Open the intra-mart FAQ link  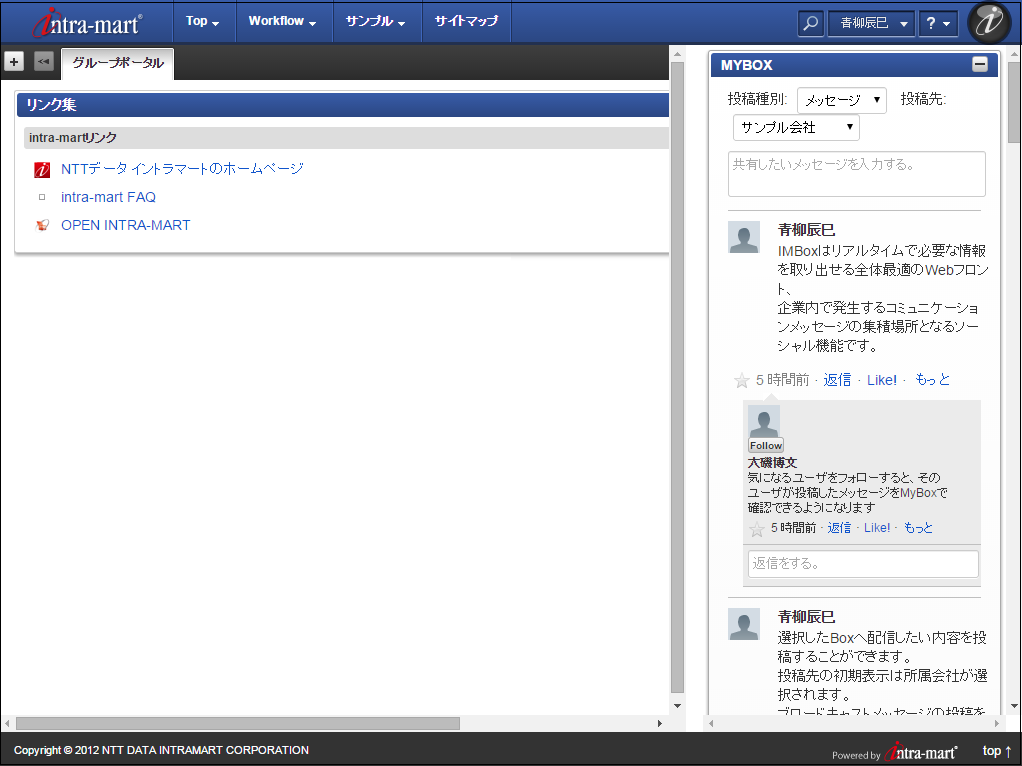(x=108, y=197)
